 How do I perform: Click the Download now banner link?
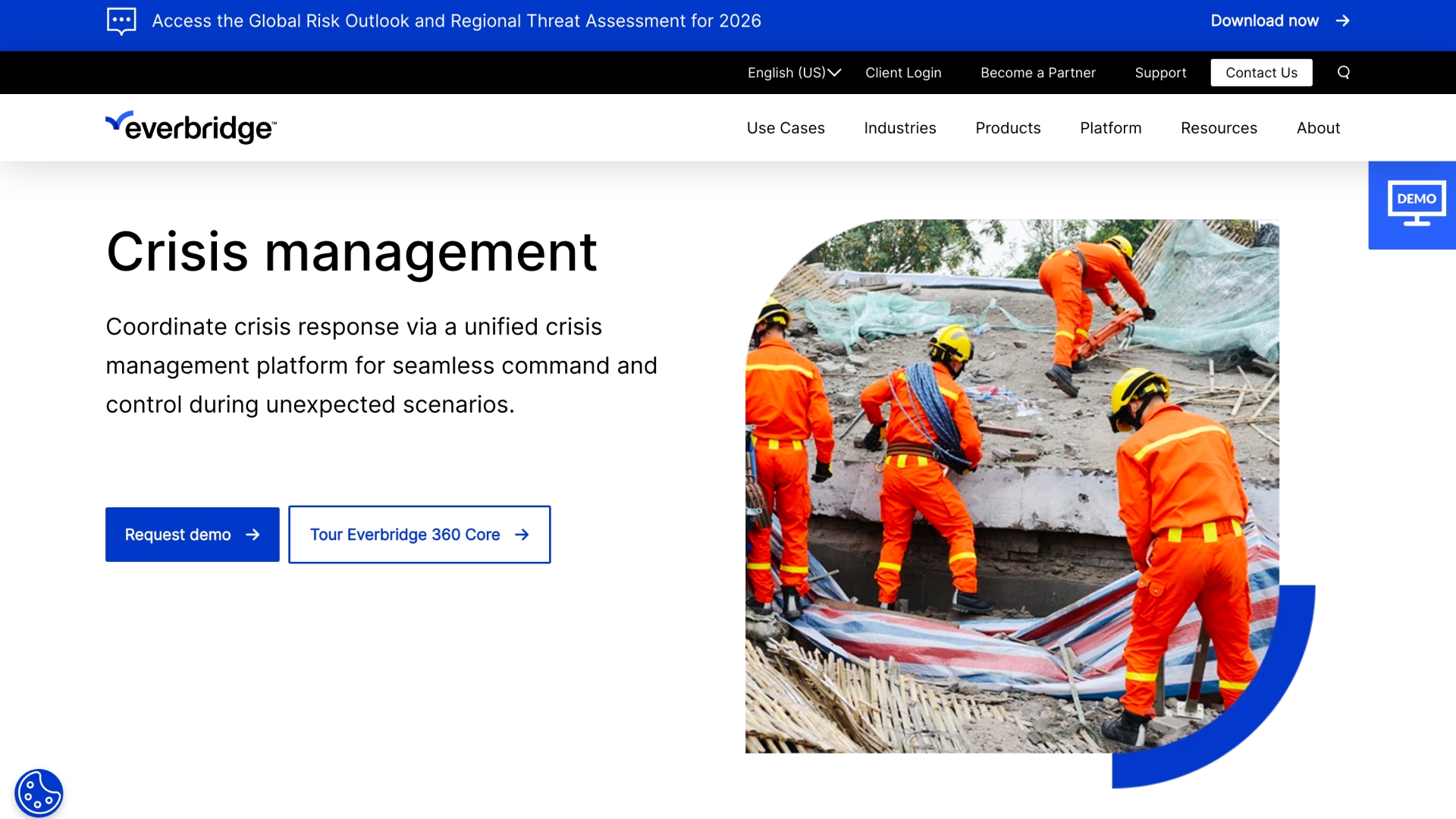pyautogui.click(x=1263, y=20)
